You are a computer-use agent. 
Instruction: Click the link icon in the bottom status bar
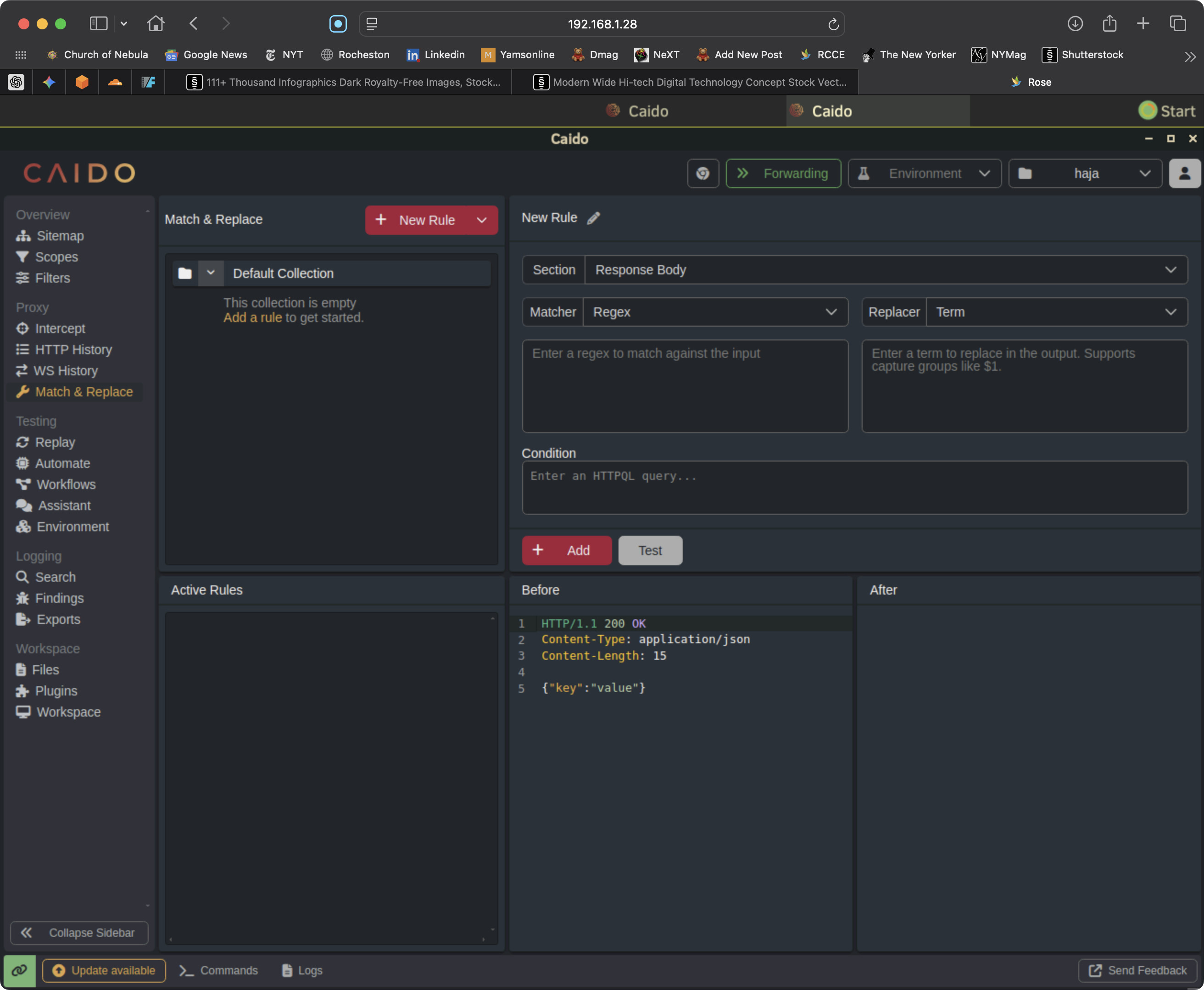tap(19, 970)
